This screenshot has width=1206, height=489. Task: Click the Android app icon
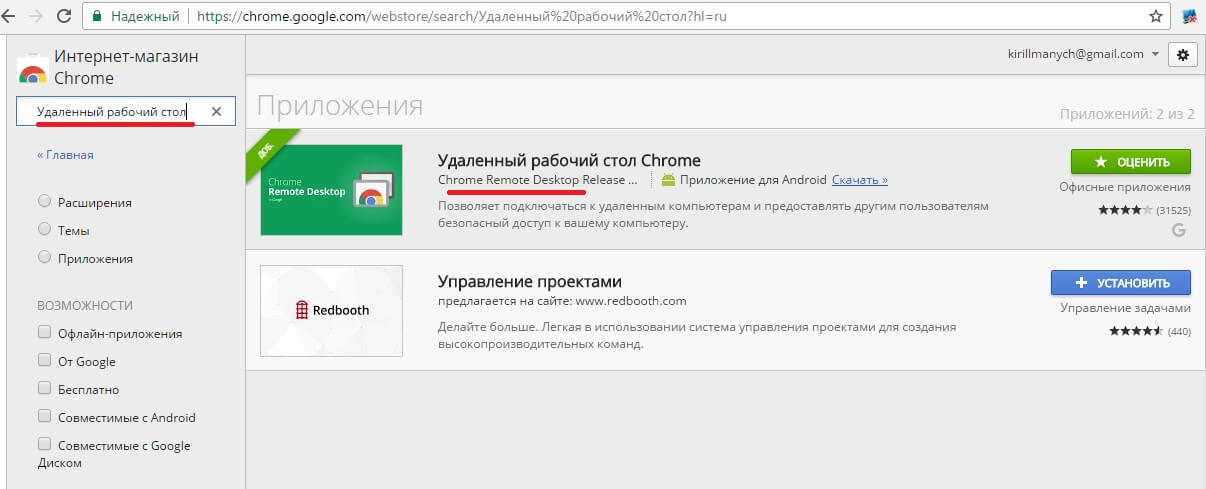(669, 180)
